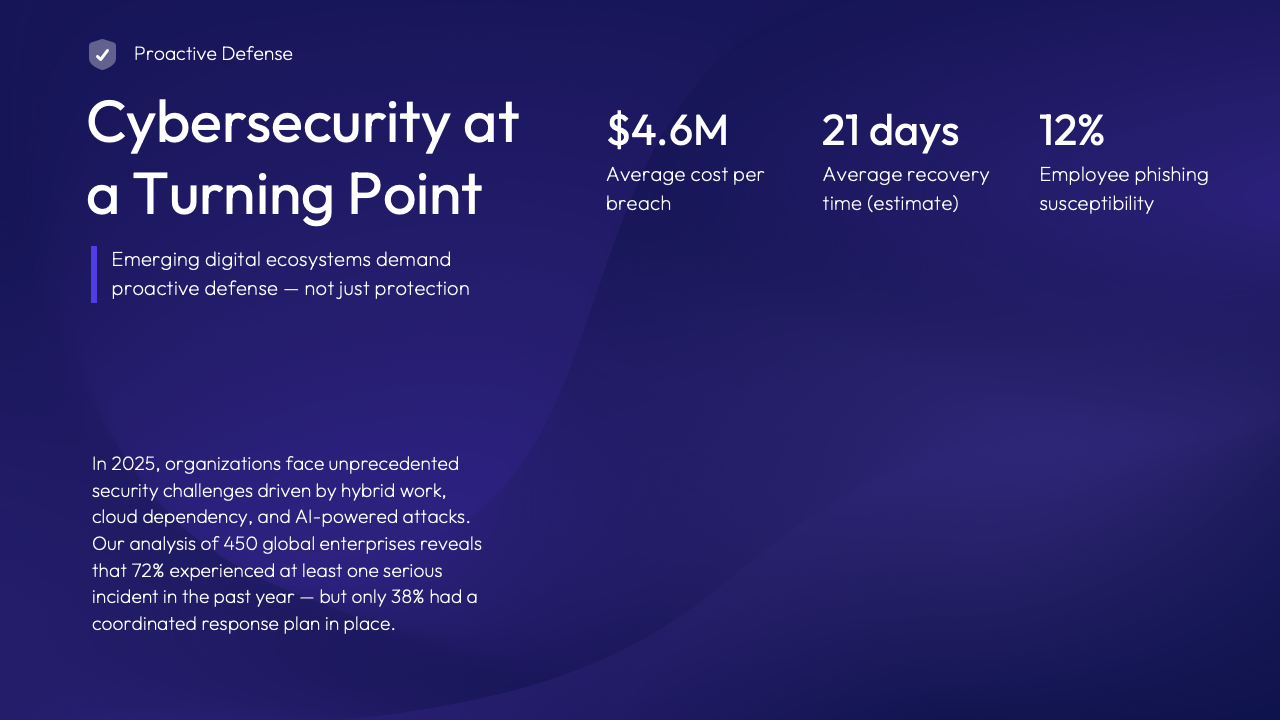Select the 72% figure in the paragraph

pyautogui.click(x=148, y=571)
